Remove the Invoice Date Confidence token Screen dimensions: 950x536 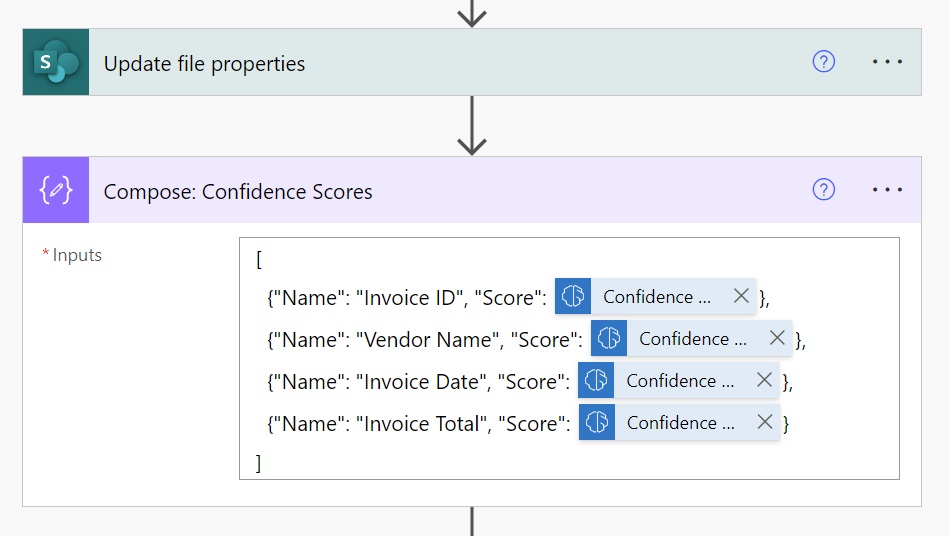(x=764, y=380)
